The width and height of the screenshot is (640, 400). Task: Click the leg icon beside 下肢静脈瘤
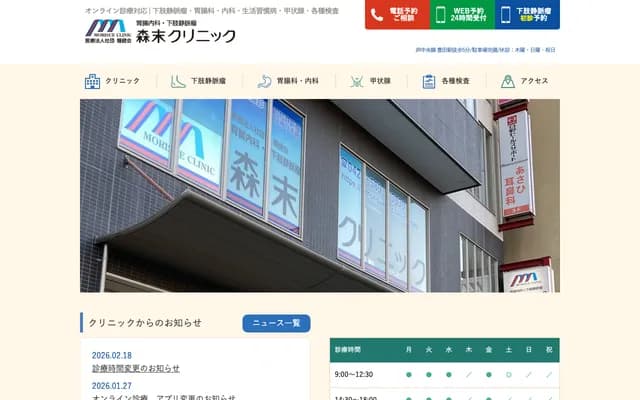(x=178, y=81)
